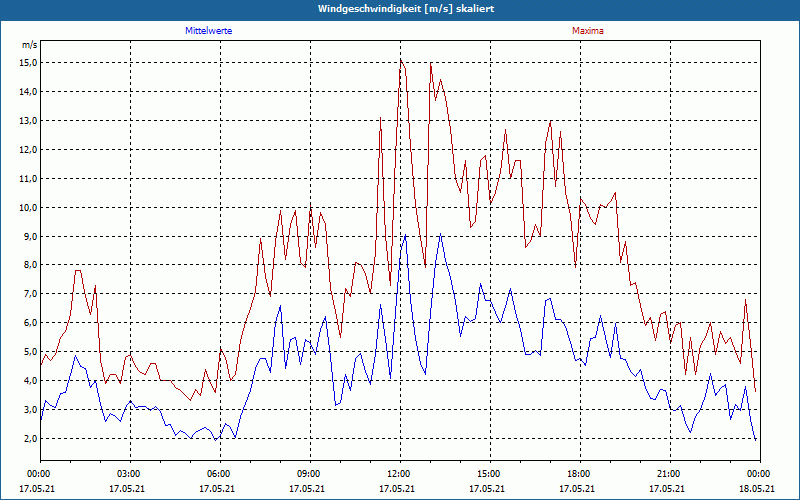Select the blue 'Mittelwerte' legend label

(x=209, y=31)
